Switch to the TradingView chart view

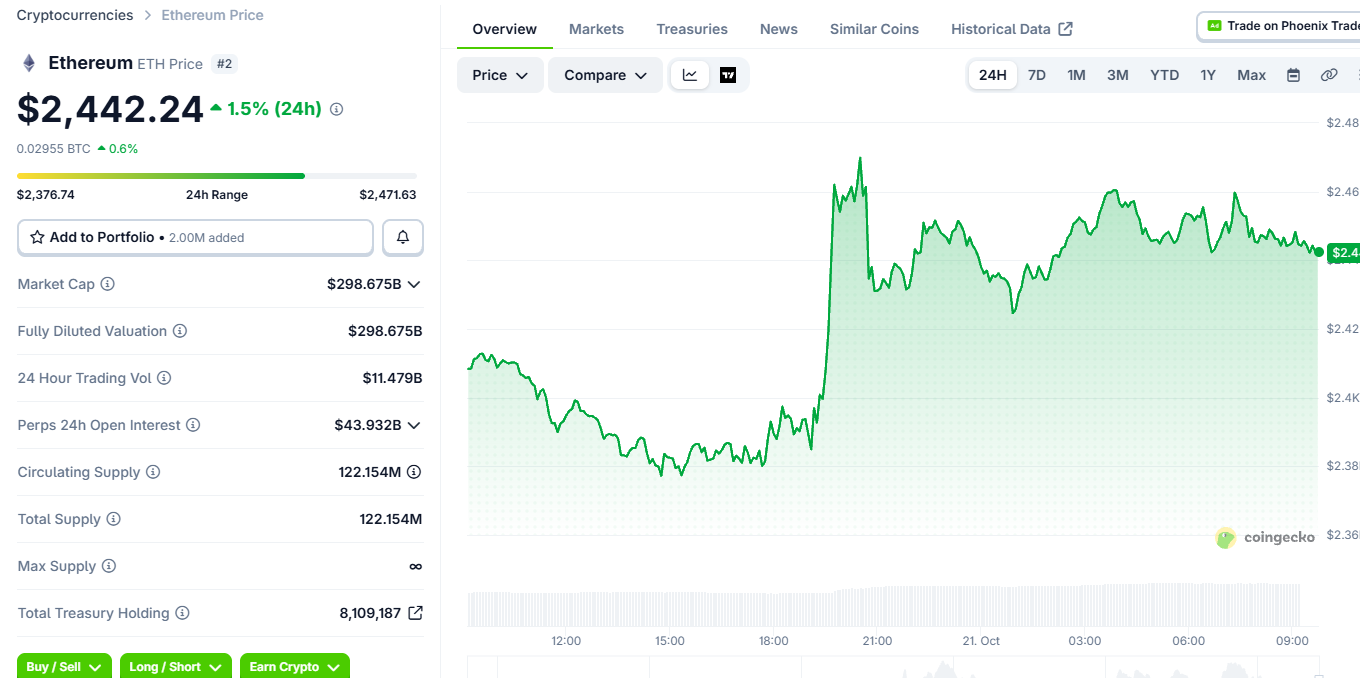[728, 75]
